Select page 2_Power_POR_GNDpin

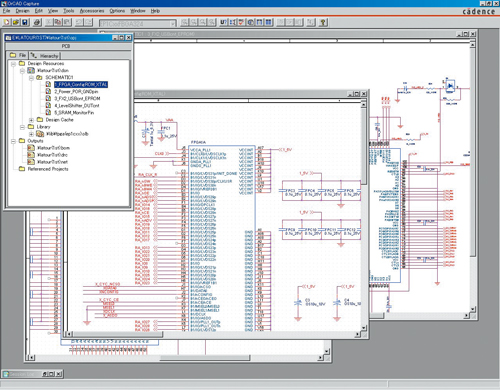(x=76, y=91)
